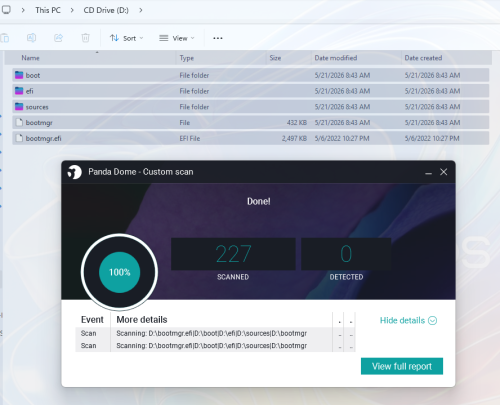Collapse details with Hide details link
The height and width of the screenshot is (405, 500).
point(402,320)
